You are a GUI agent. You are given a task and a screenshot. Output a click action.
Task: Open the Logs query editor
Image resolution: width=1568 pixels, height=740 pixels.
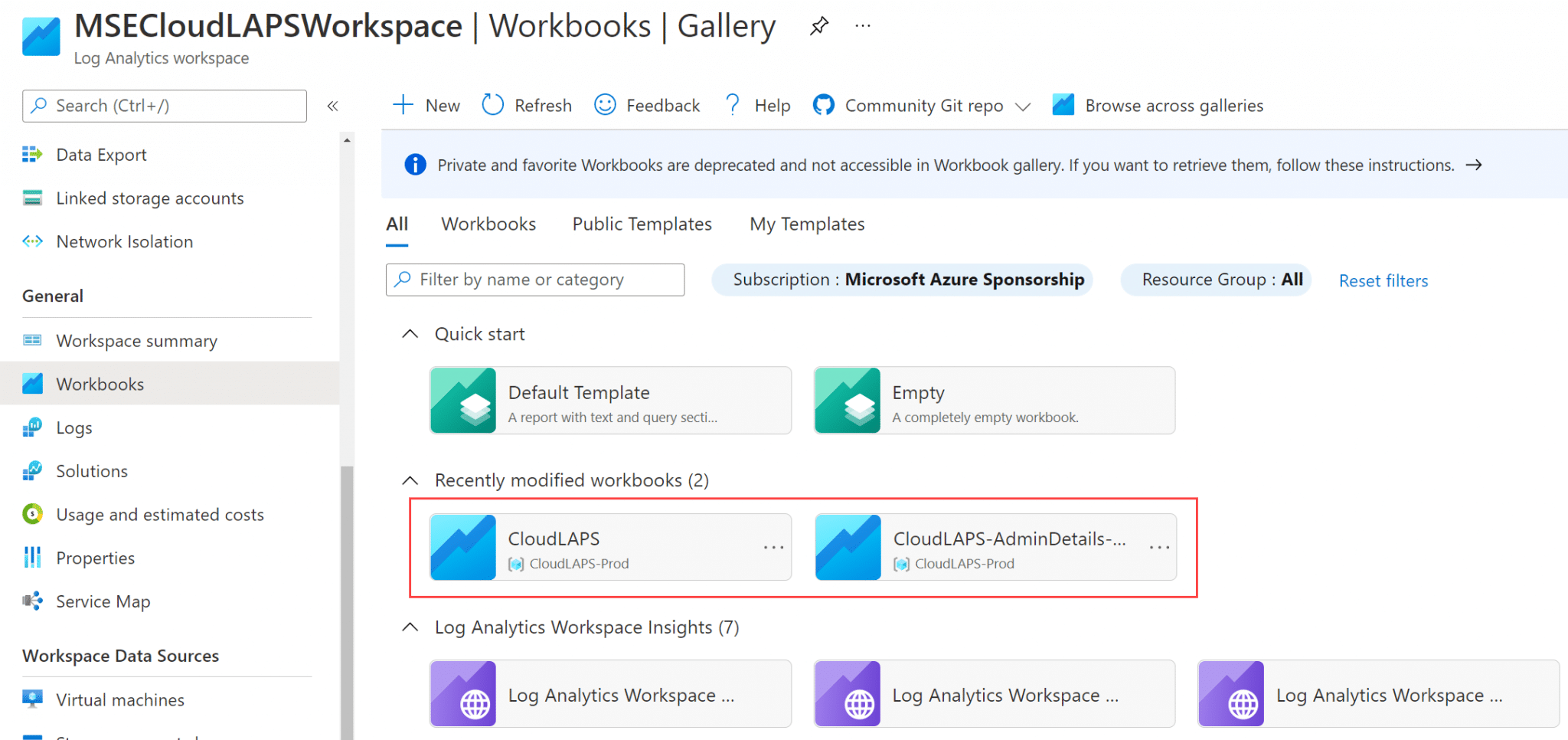[x=73, y=427]
